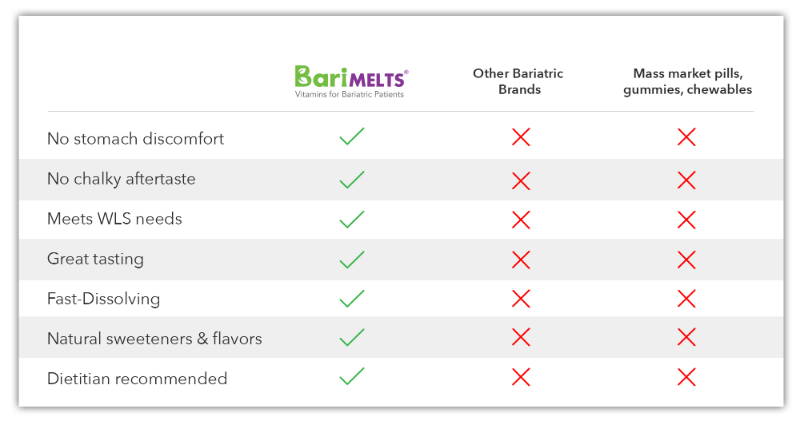800x424 pixels.
Task: Click green checkmark for No chalky aftertaste
Action: click(352, 179)
